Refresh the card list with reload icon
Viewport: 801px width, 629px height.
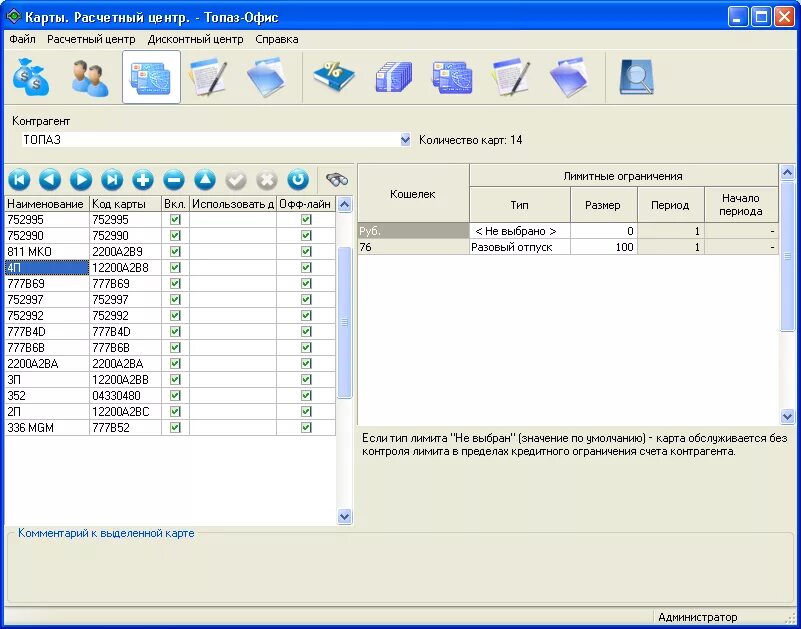pos(298,180)
